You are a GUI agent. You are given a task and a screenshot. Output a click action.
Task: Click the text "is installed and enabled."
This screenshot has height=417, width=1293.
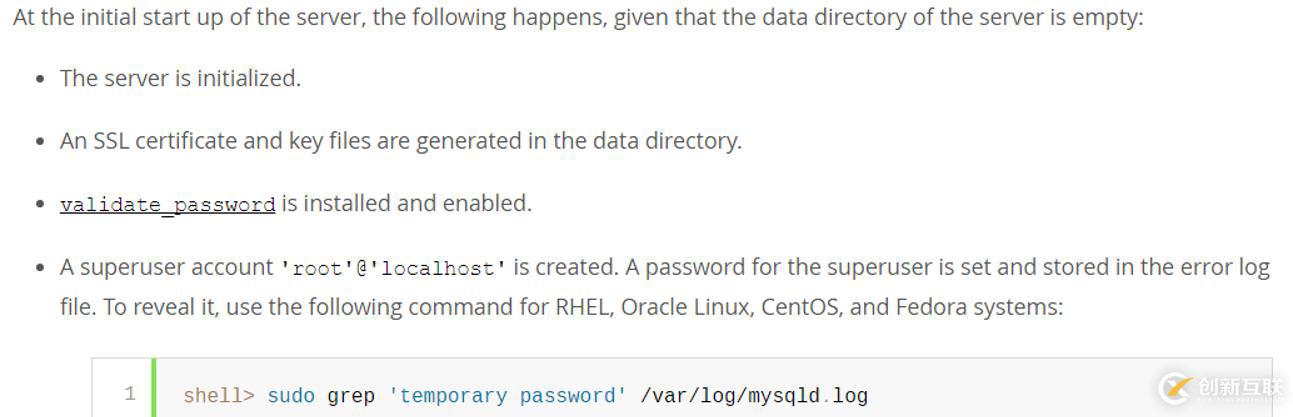(406, 204)
